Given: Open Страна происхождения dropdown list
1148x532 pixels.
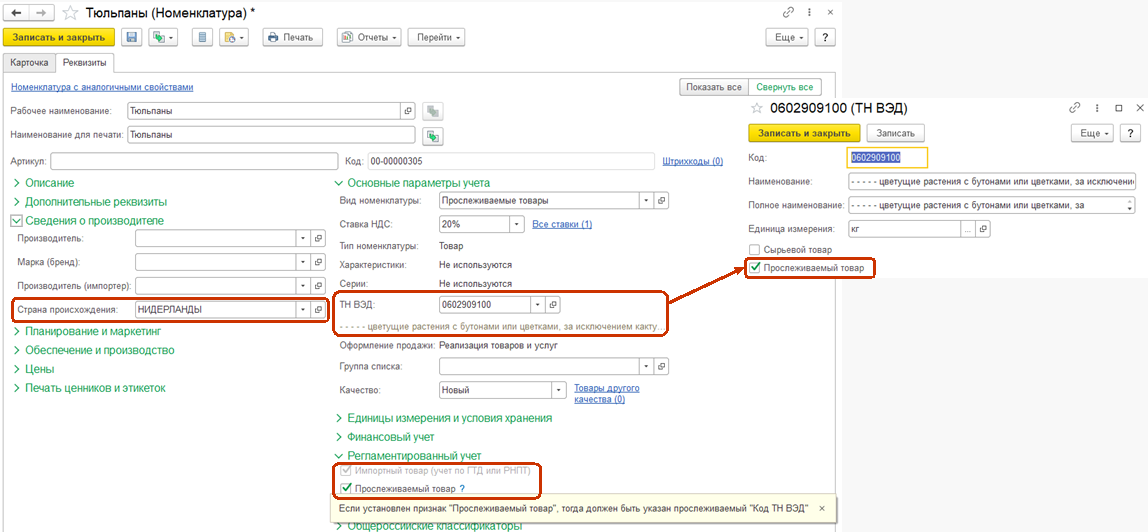Looking at the screenshot, I should coord(302,310).
